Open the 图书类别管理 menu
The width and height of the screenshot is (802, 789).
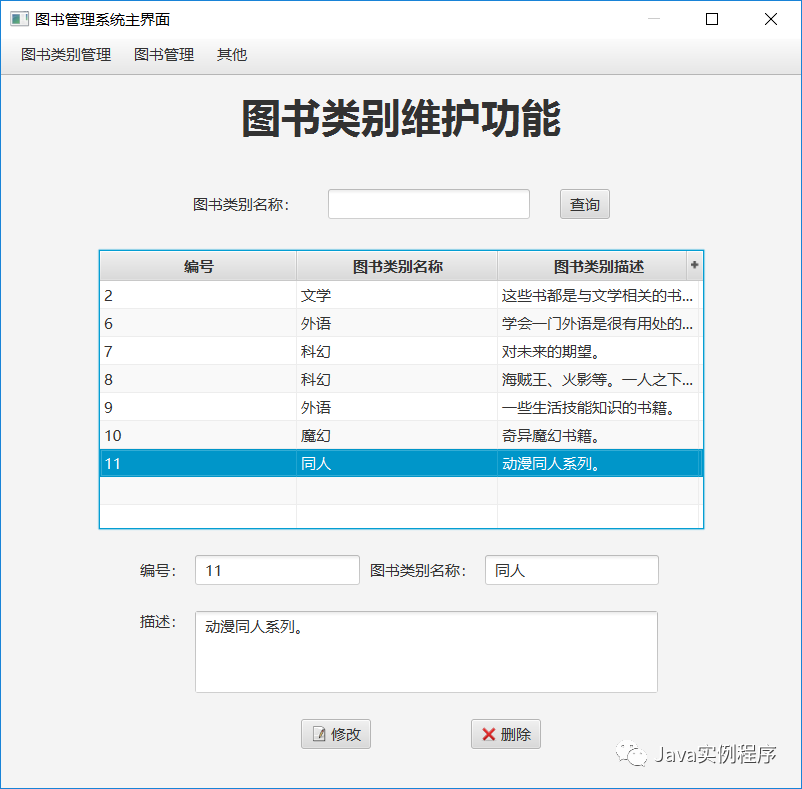66,55
